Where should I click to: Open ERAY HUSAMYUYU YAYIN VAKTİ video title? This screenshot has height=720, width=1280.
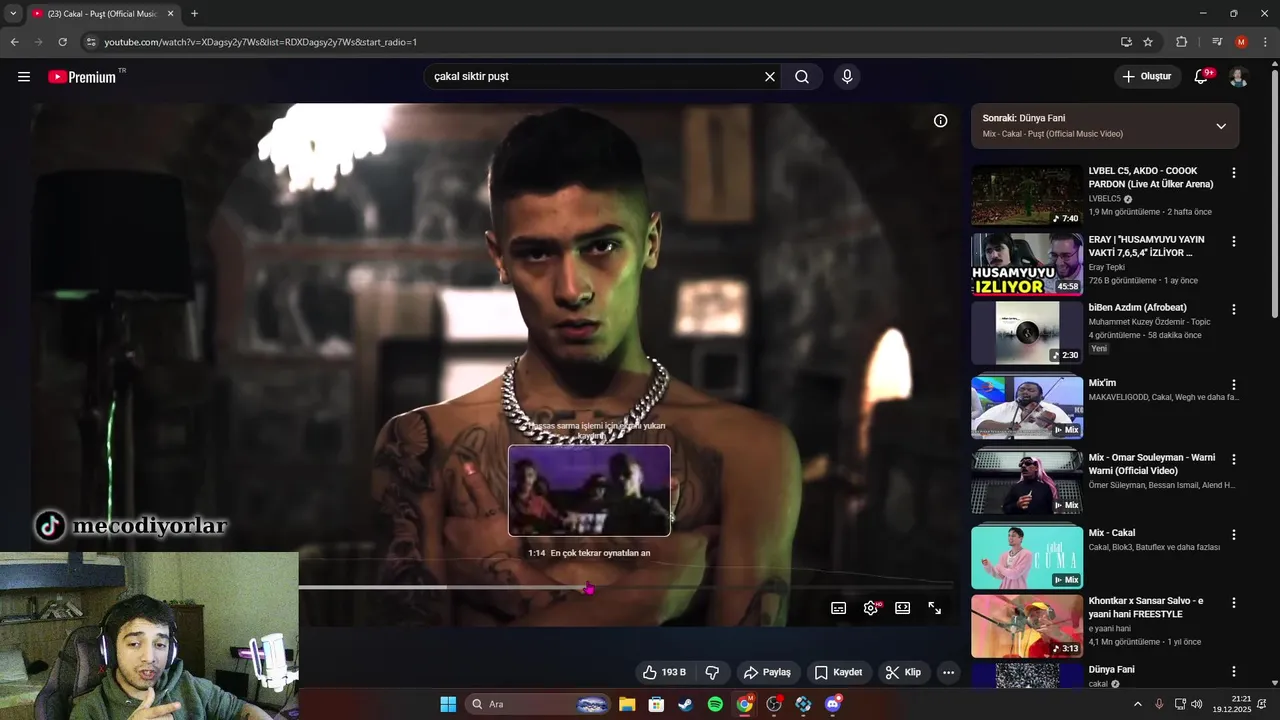tap(1147, 246)
